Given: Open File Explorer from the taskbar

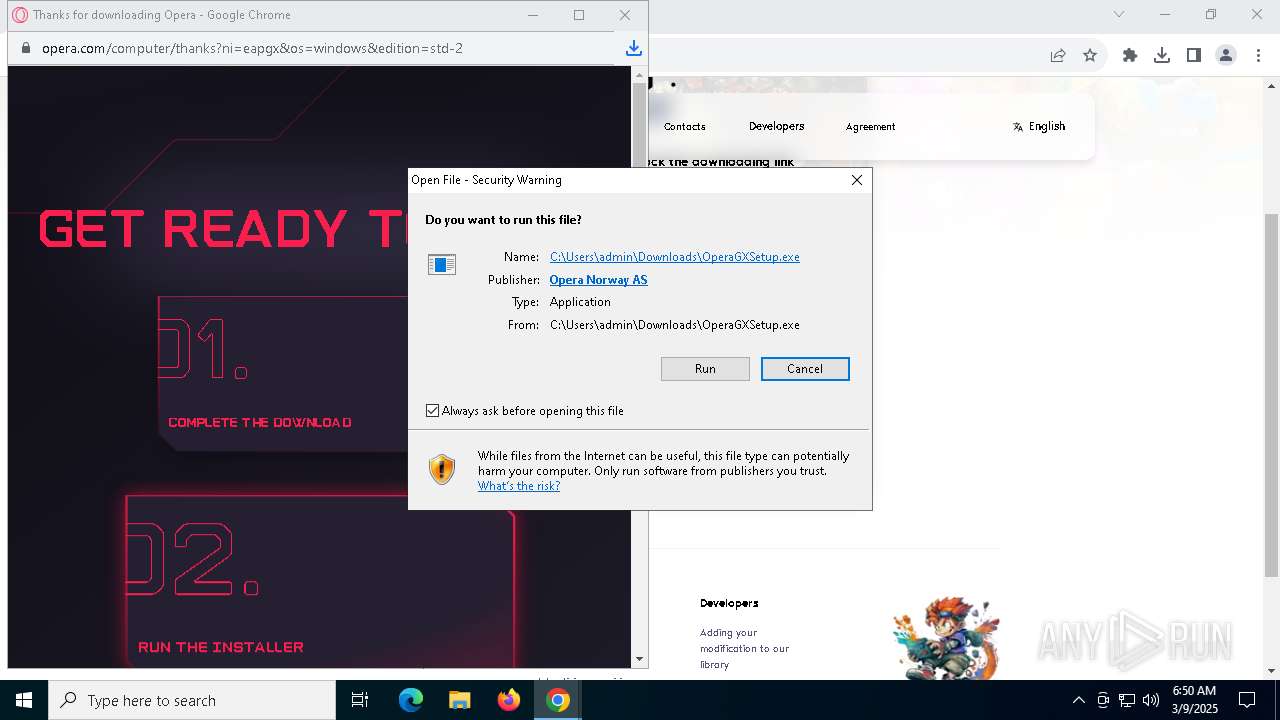Looking at the screenshot, I should tap(459, 700).
